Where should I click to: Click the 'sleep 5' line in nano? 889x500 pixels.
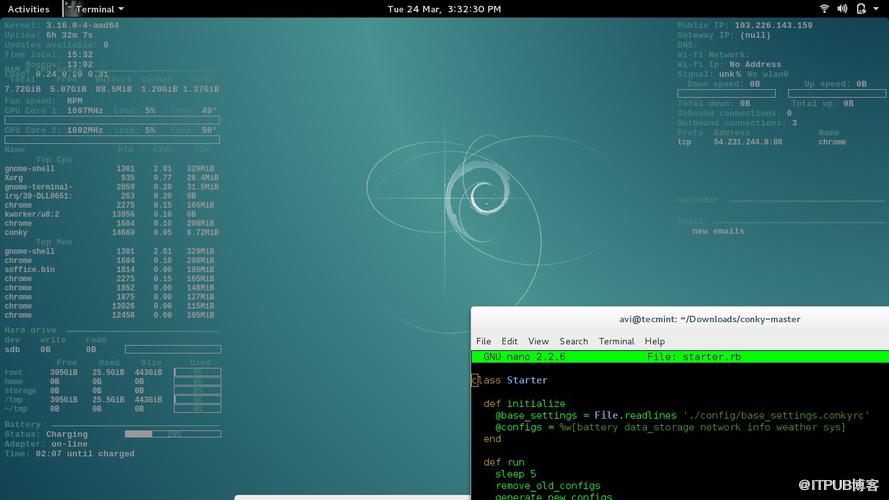click(x=515, y=474)
